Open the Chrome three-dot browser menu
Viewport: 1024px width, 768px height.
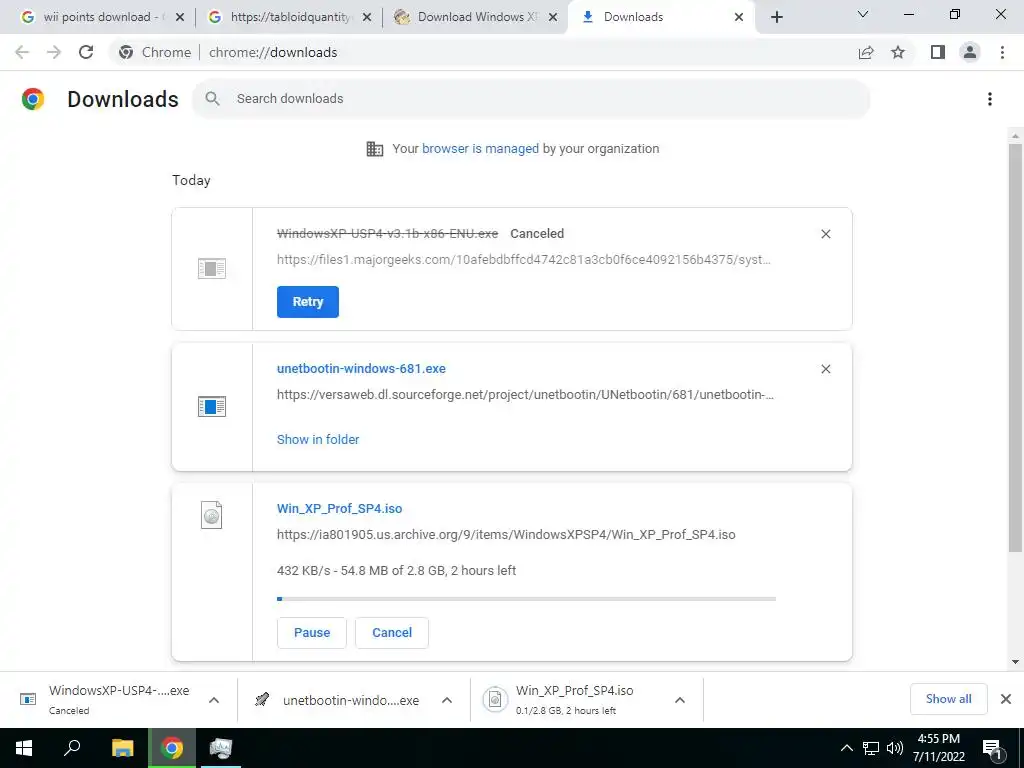(1002, 52)
